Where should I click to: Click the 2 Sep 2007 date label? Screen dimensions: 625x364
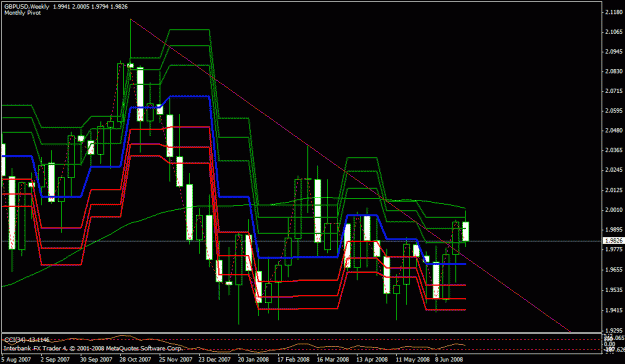click(x=55, y=359)
